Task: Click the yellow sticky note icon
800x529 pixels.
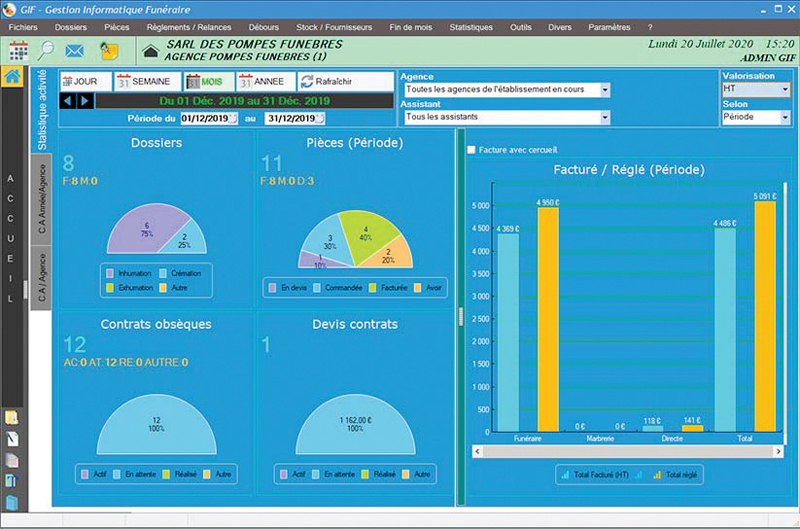Action: (x=108, y=50)
